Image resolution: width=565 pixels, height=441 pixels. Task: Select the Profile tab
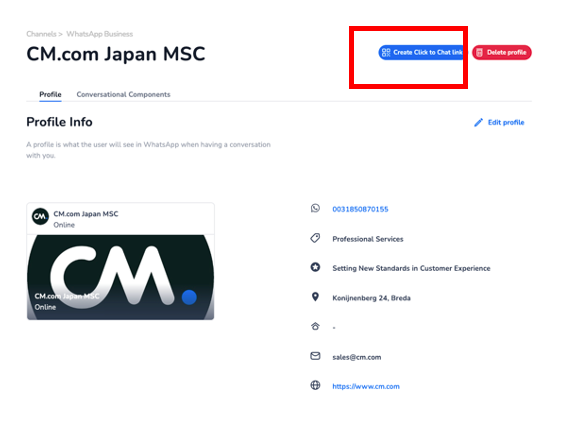tap(50, 94)
